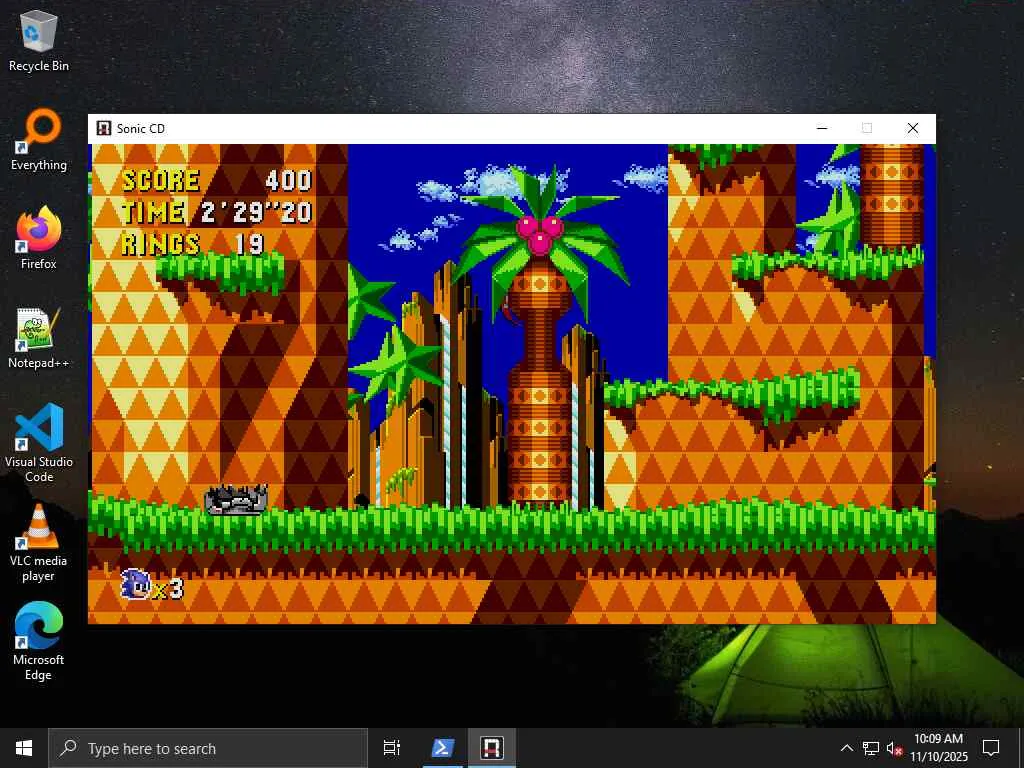Click the muted volume tray icon
Image resolution: width=1024 pixels, height=768 pixels.
[x=894, y=748]
